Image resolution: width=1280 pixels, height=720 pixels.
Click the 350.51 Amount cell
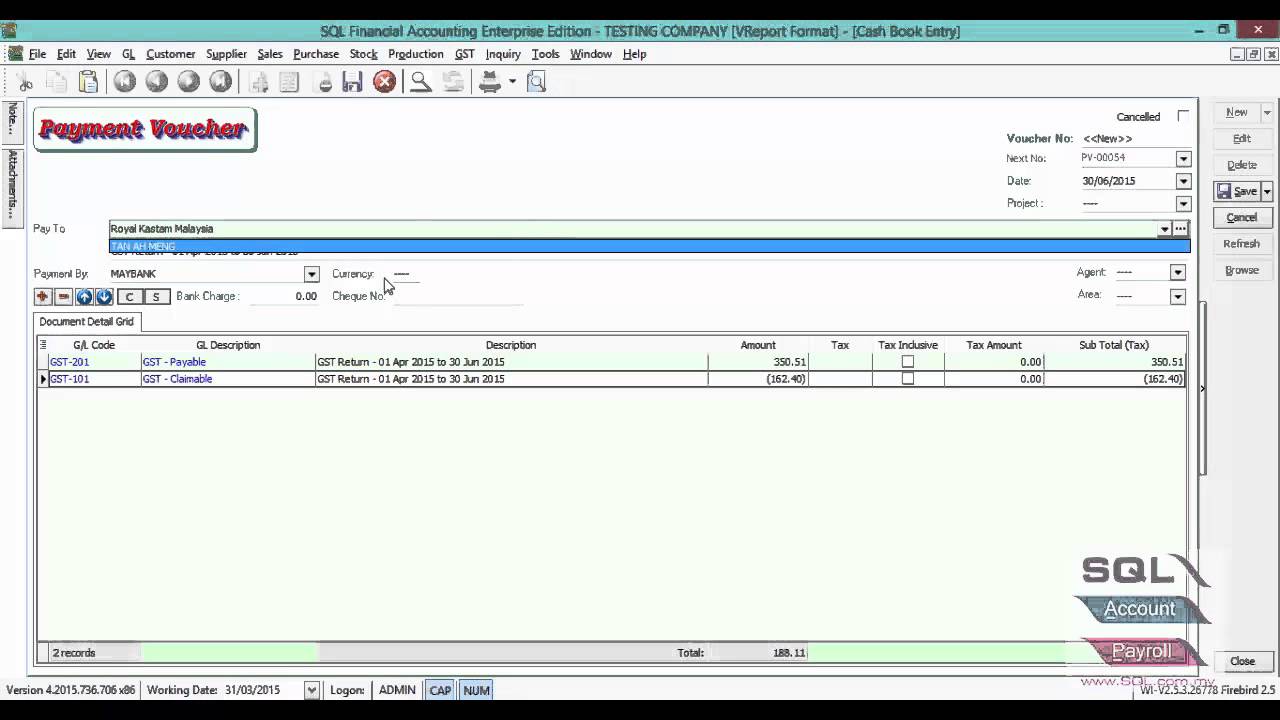point(758,362)
